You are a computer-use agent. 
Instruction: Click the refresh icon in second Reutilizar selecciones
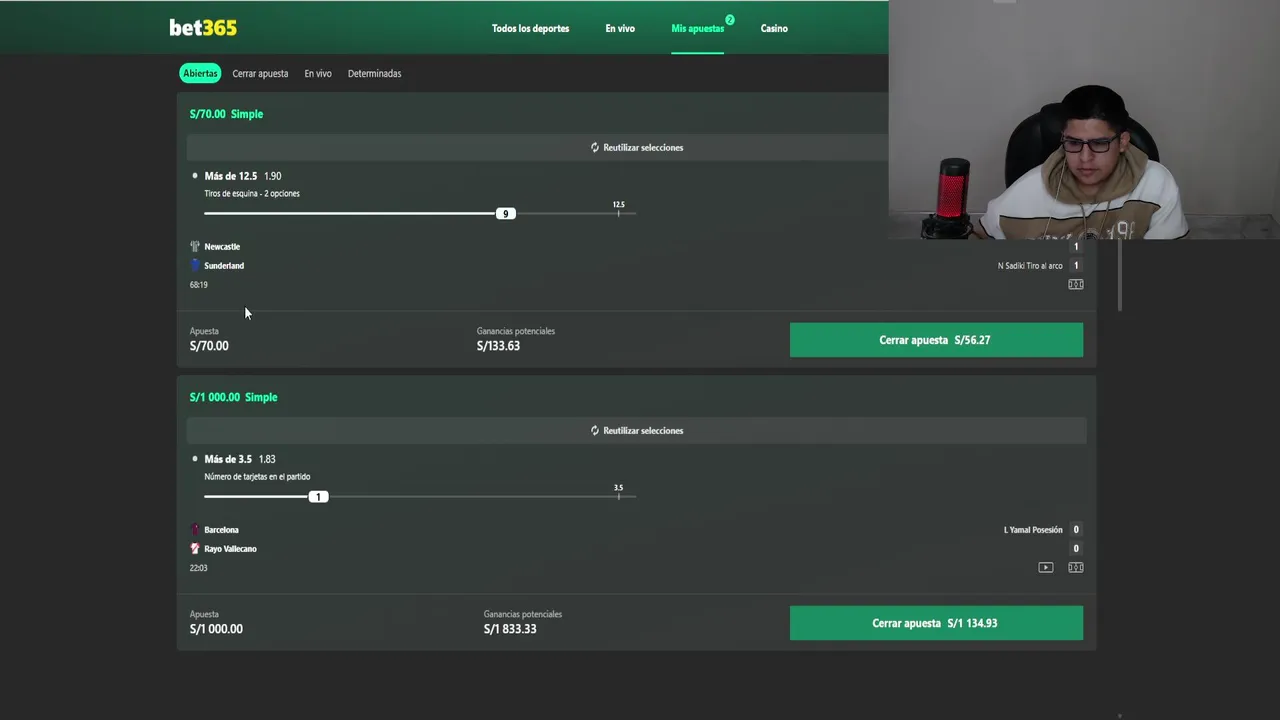click(594, 430)
